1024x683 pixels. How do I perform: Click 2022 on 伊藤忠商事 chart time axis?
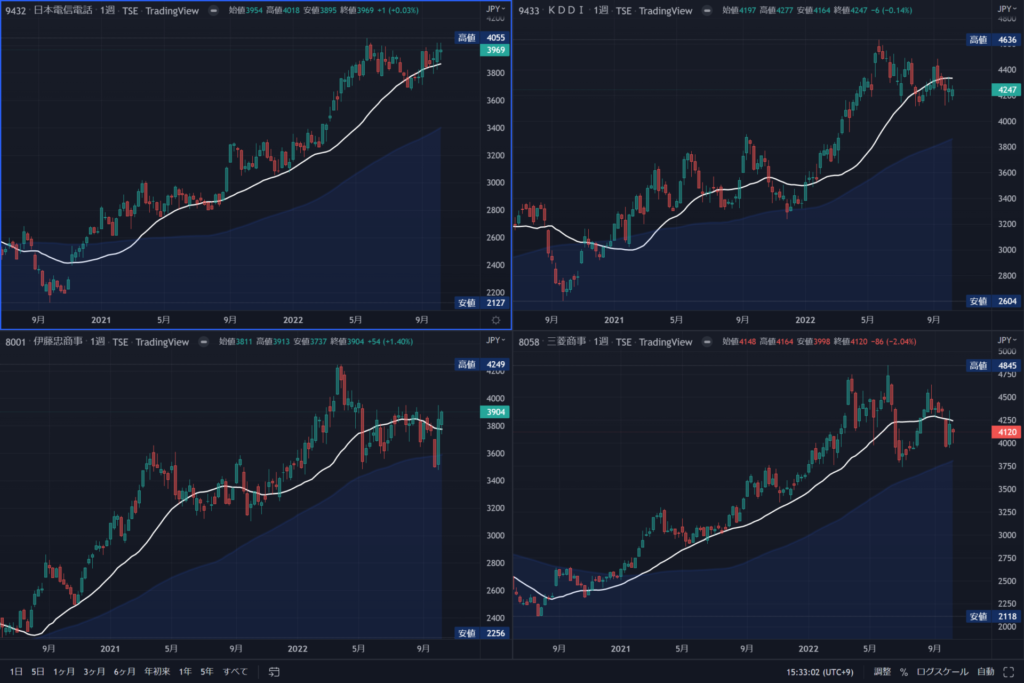298,649
